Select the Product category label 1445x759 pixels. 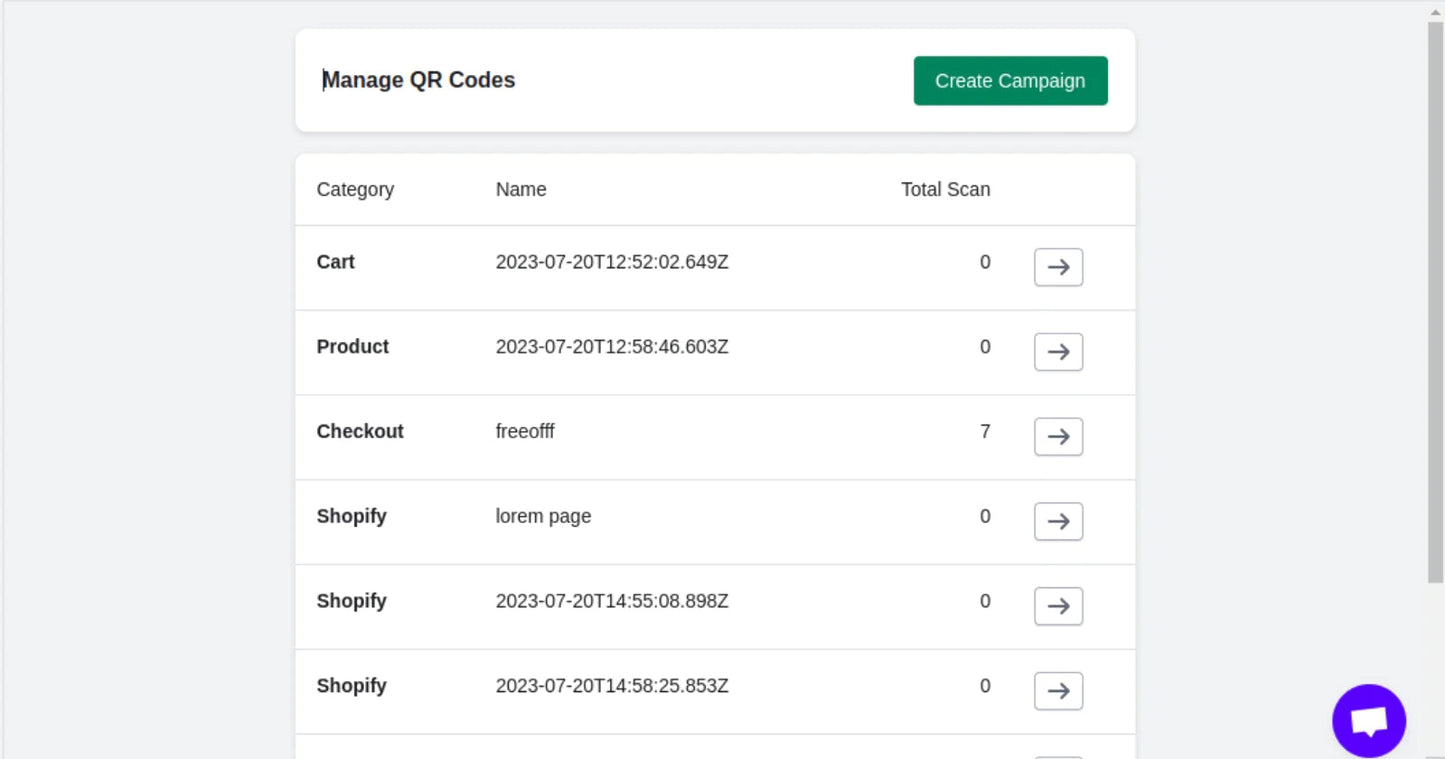click(352, 347)
